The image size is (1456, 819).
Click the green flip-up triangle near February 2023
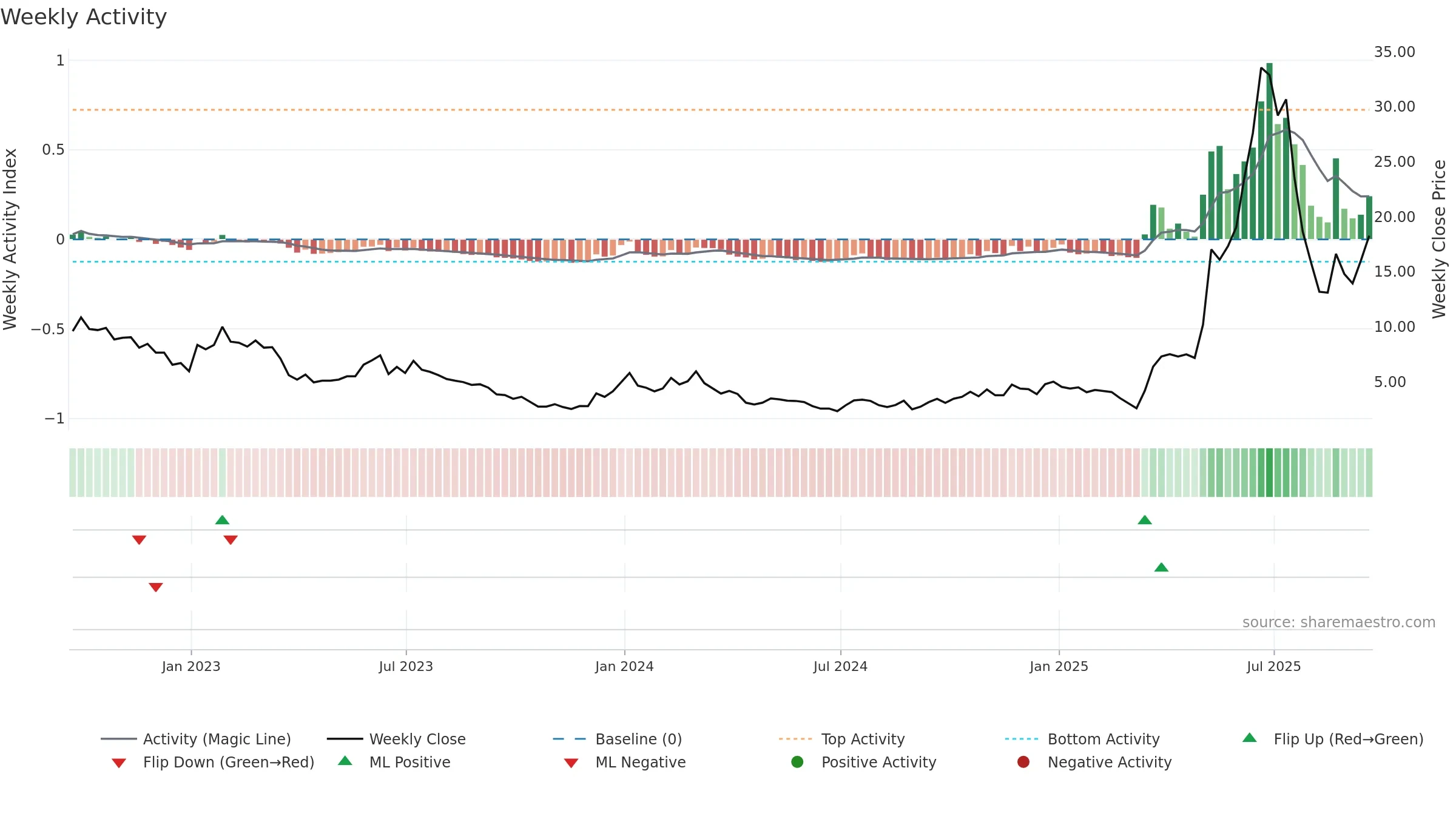coord(223,520)
